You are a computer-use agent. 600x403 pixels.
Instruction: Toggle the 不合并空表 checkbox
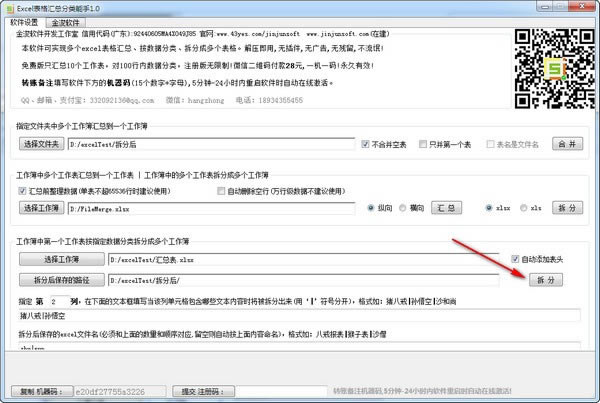(x=383, y=144)
